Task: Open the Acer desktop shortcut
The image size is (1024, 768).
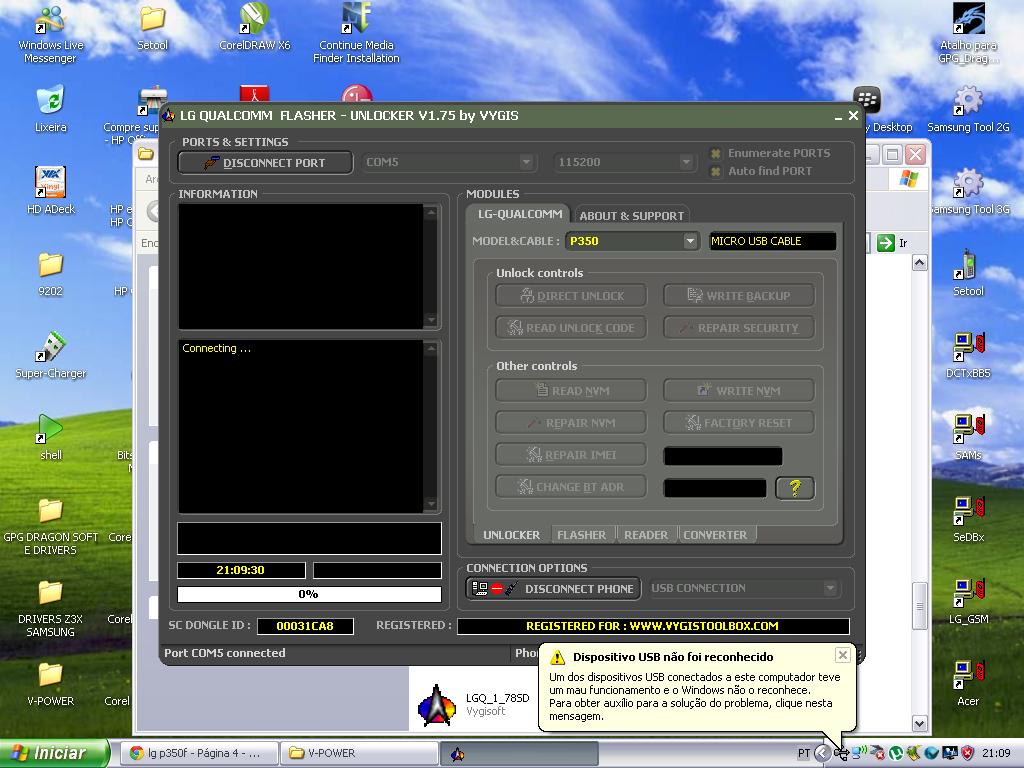Action: pos(968,684)
